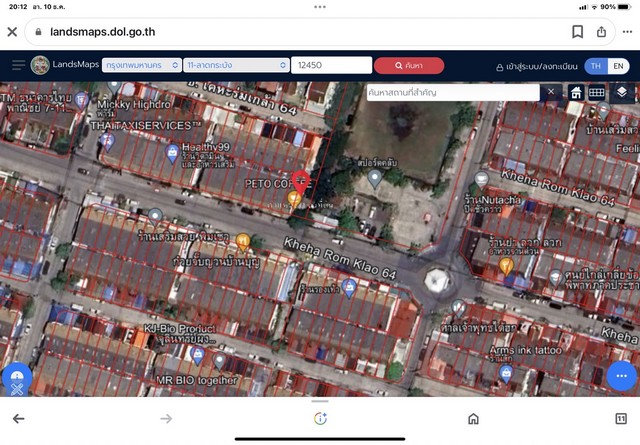Bookmark this page in browser
Screen dimensions: 640x445
click(x=578, y=31)
